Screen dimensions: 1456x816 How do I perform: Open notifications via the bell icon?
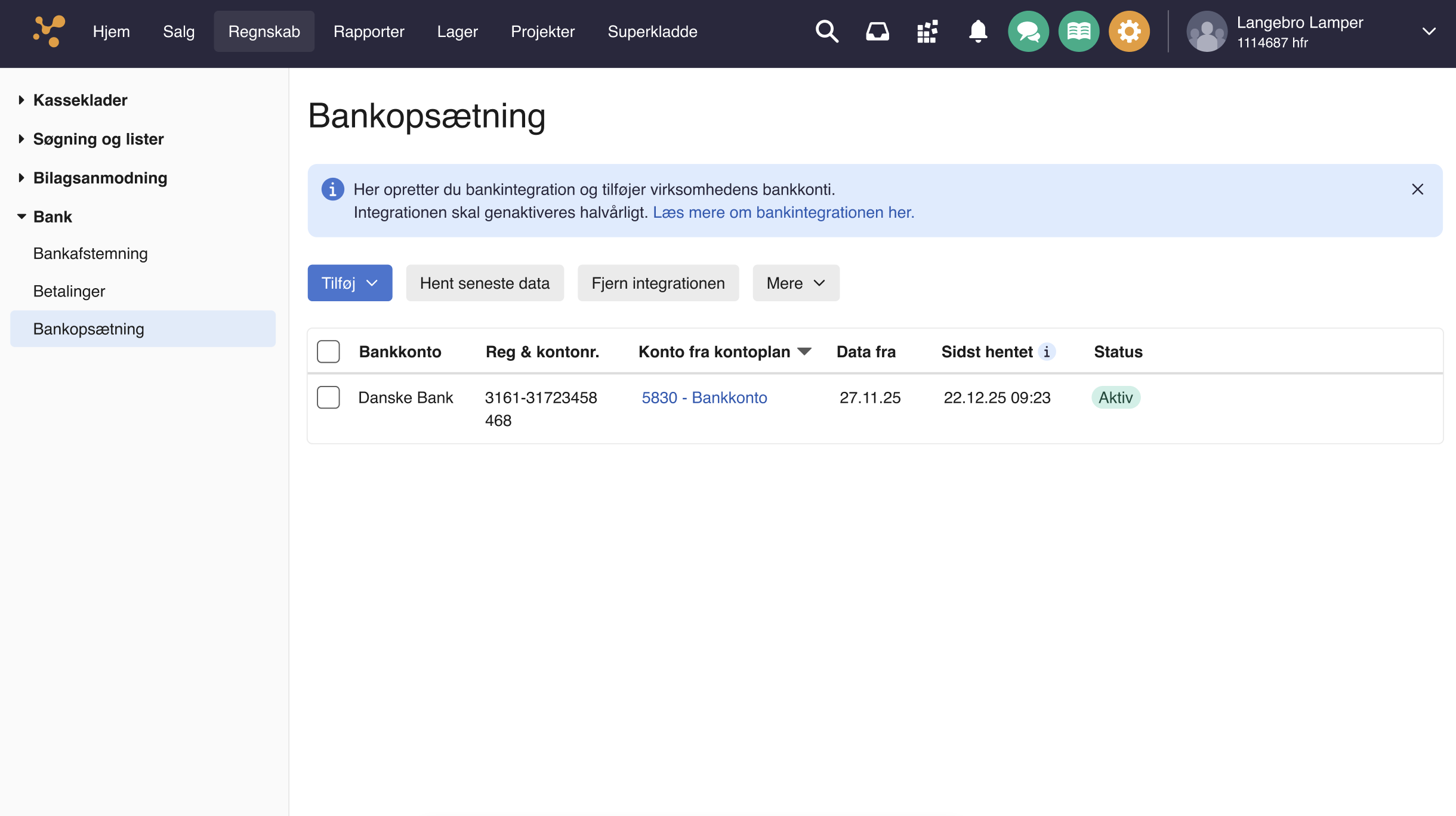click(977, 31)
